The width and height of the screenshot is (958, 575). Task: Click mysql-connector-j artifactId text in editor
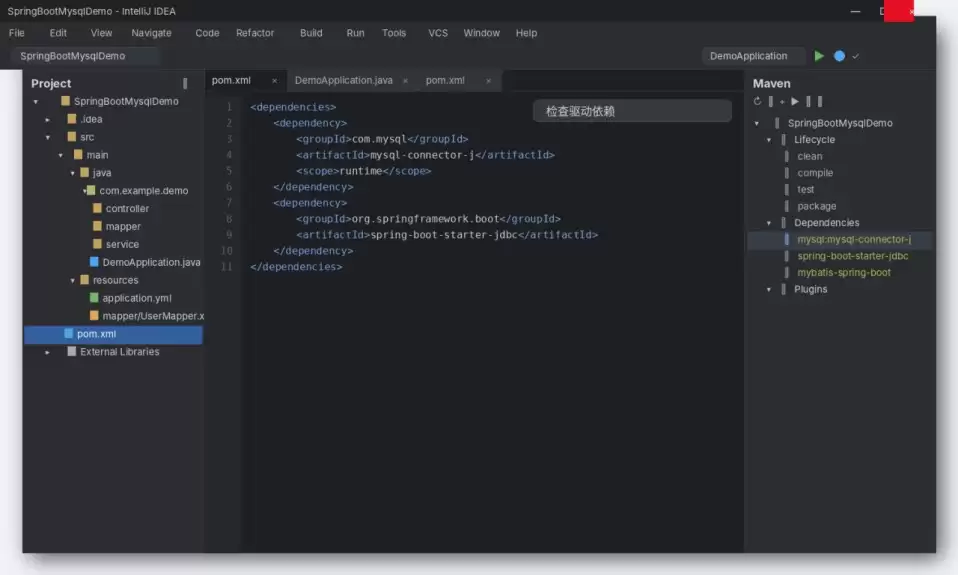422,155
